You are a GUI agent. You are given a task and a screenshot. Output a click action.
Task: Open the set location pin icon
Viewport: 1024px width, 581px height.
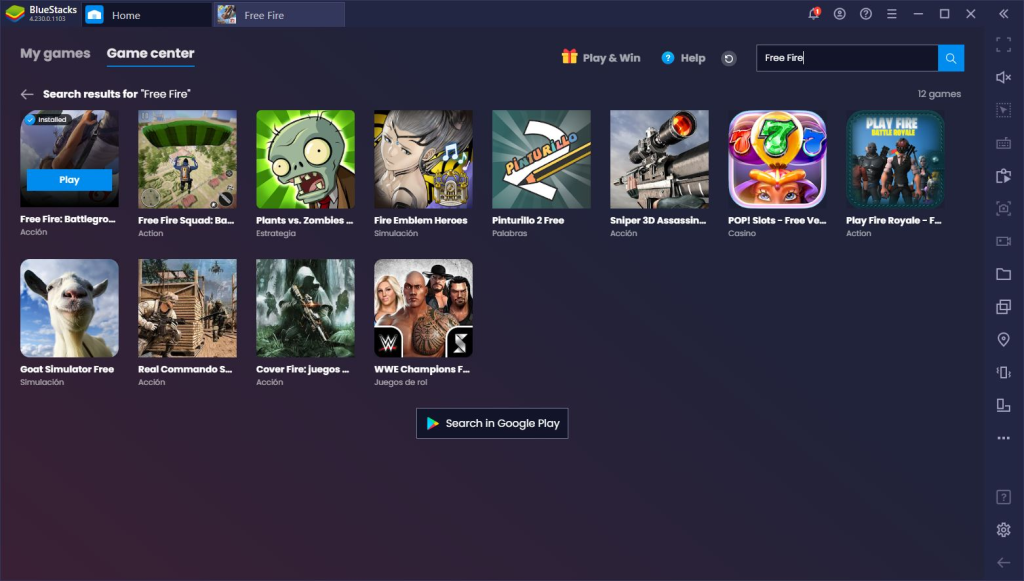click(1003, 340)
